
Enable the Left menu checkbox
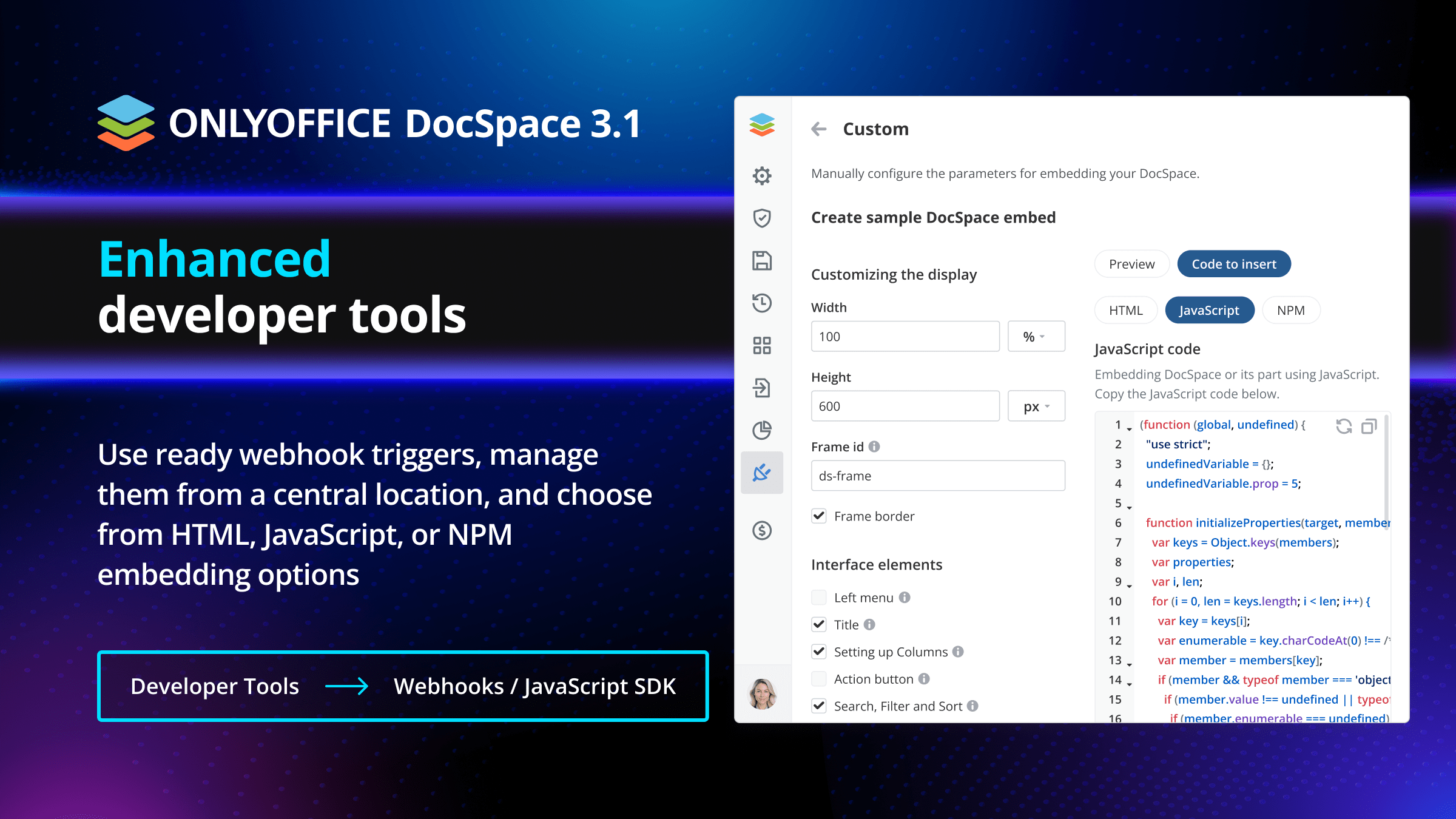[x=819, y=598]
